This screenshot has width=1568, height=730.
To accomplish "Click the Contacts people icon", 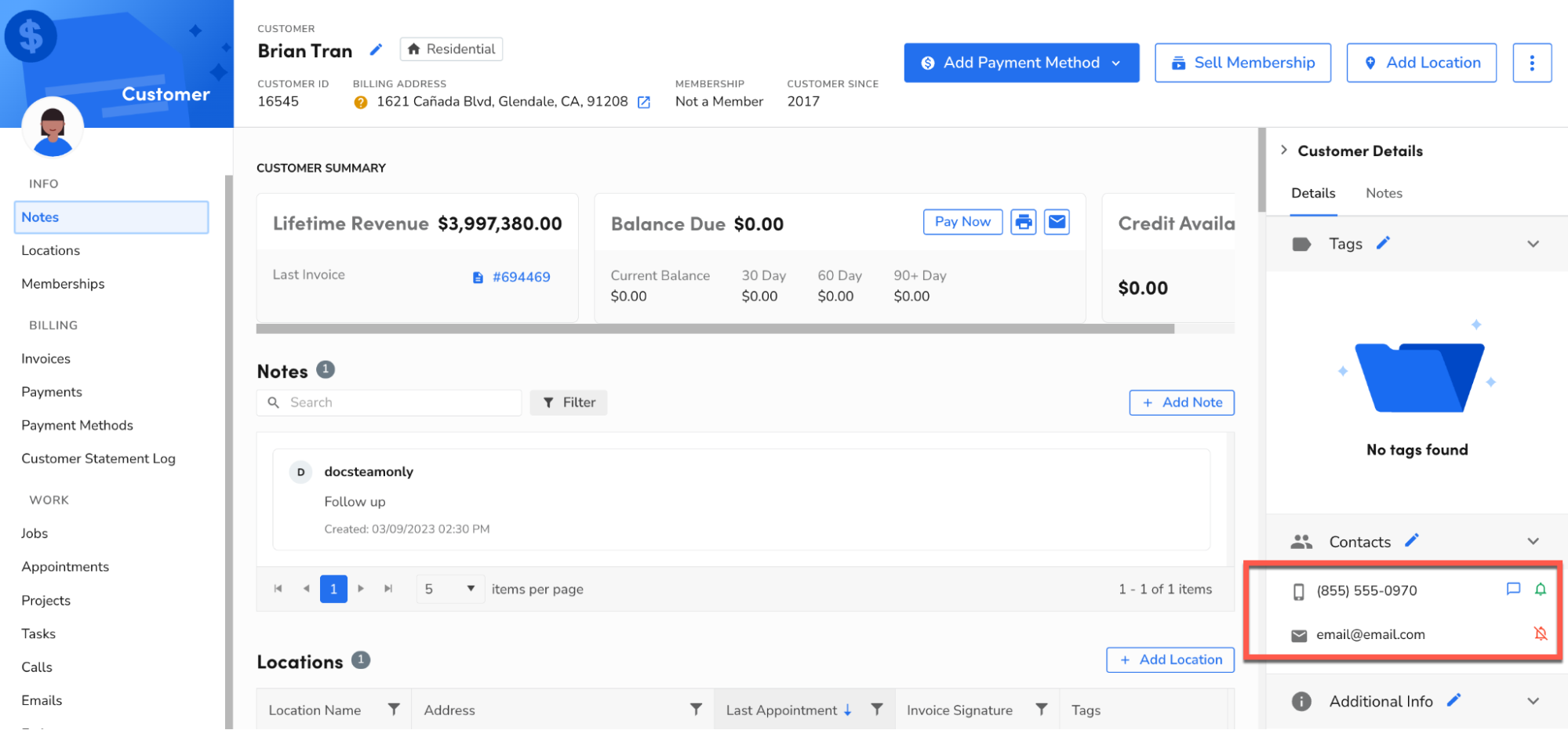I will [1301, 542].
